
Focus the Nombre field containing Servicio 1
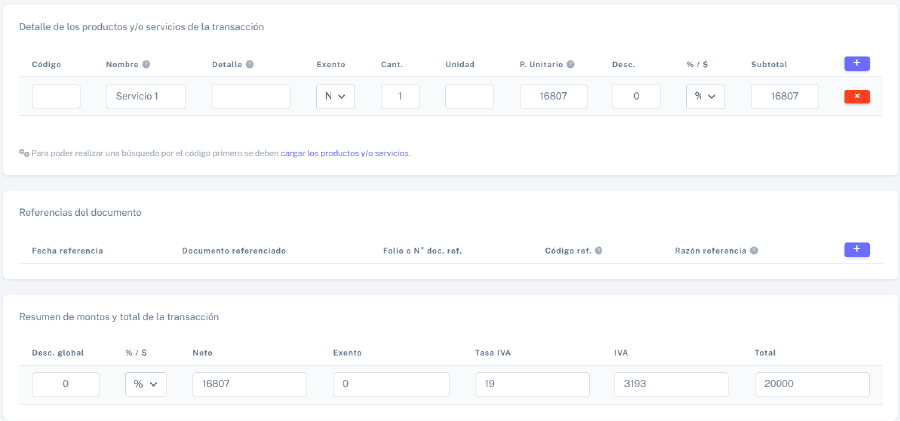point(146,97)
